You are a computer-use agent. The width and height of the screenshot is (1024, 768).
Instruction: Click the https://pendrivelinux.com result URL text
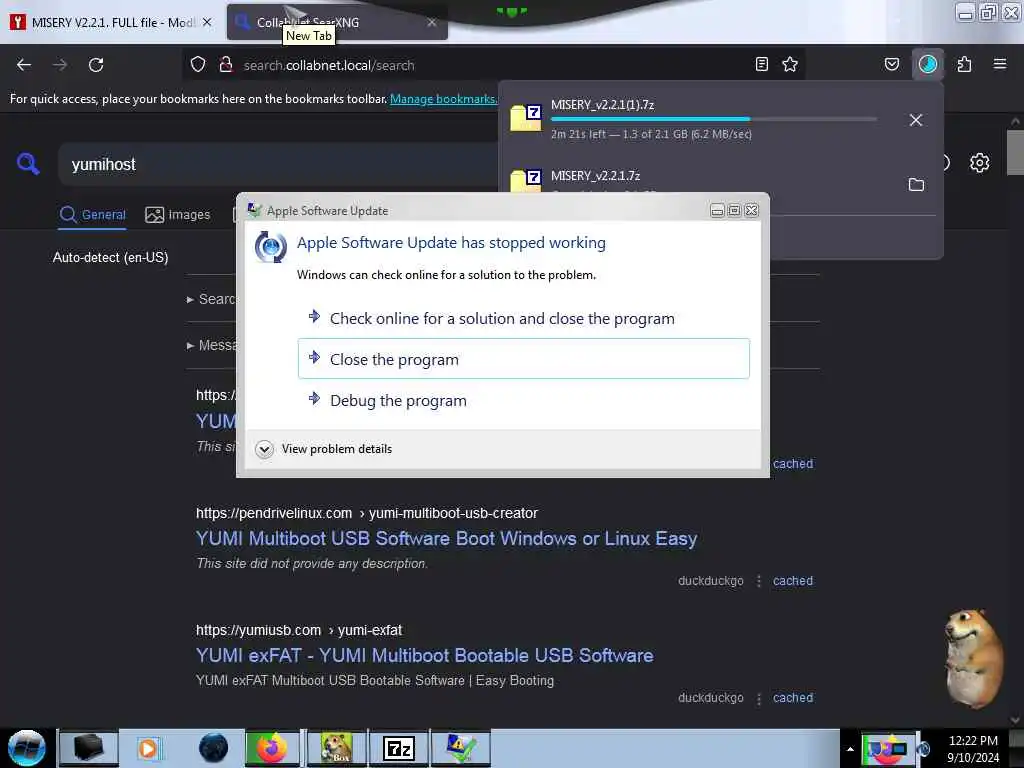click(x=274, y=513)
